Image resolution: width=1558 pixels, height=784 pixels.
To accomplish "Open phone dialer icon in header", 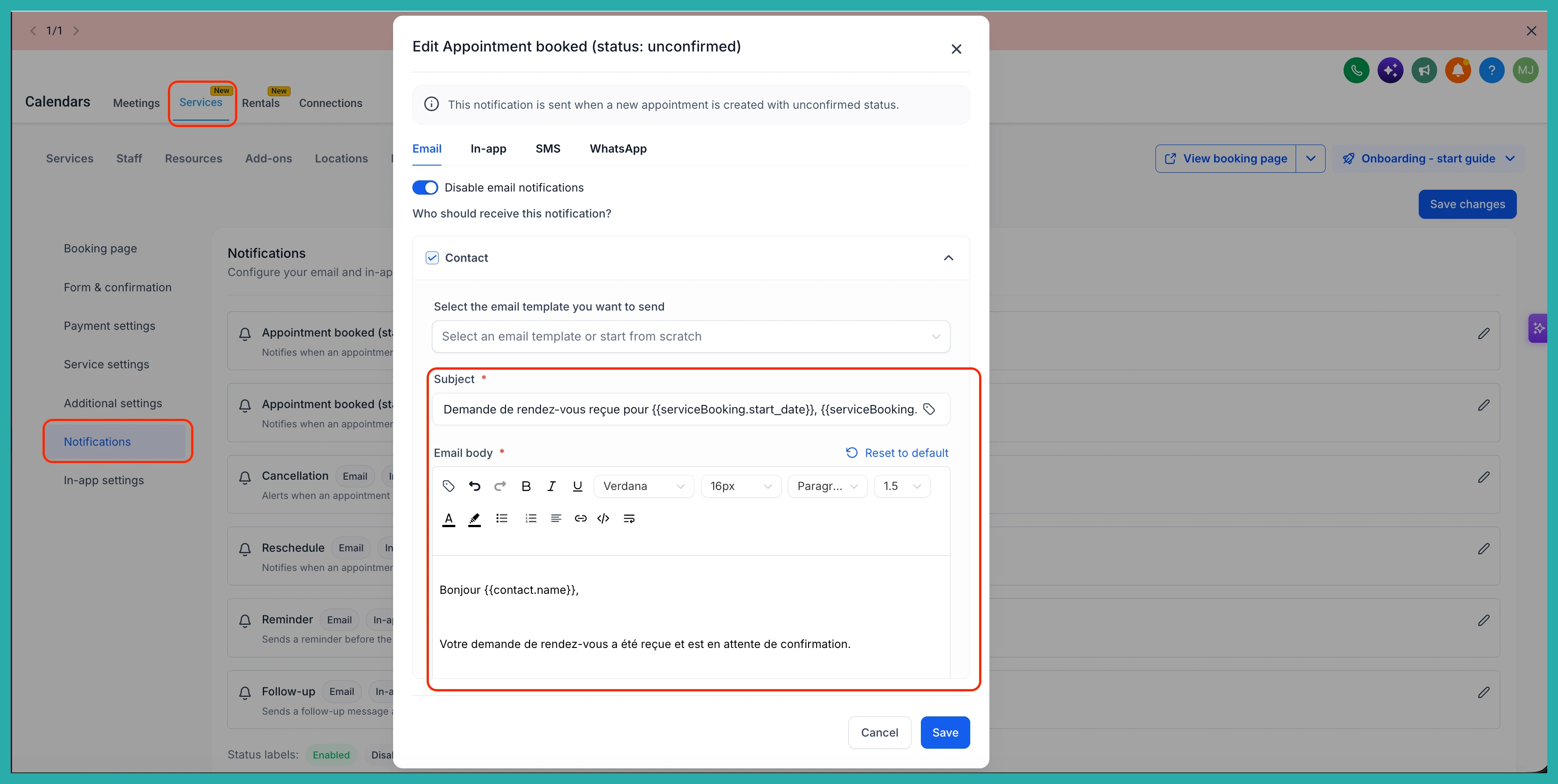I will 1357,71.
